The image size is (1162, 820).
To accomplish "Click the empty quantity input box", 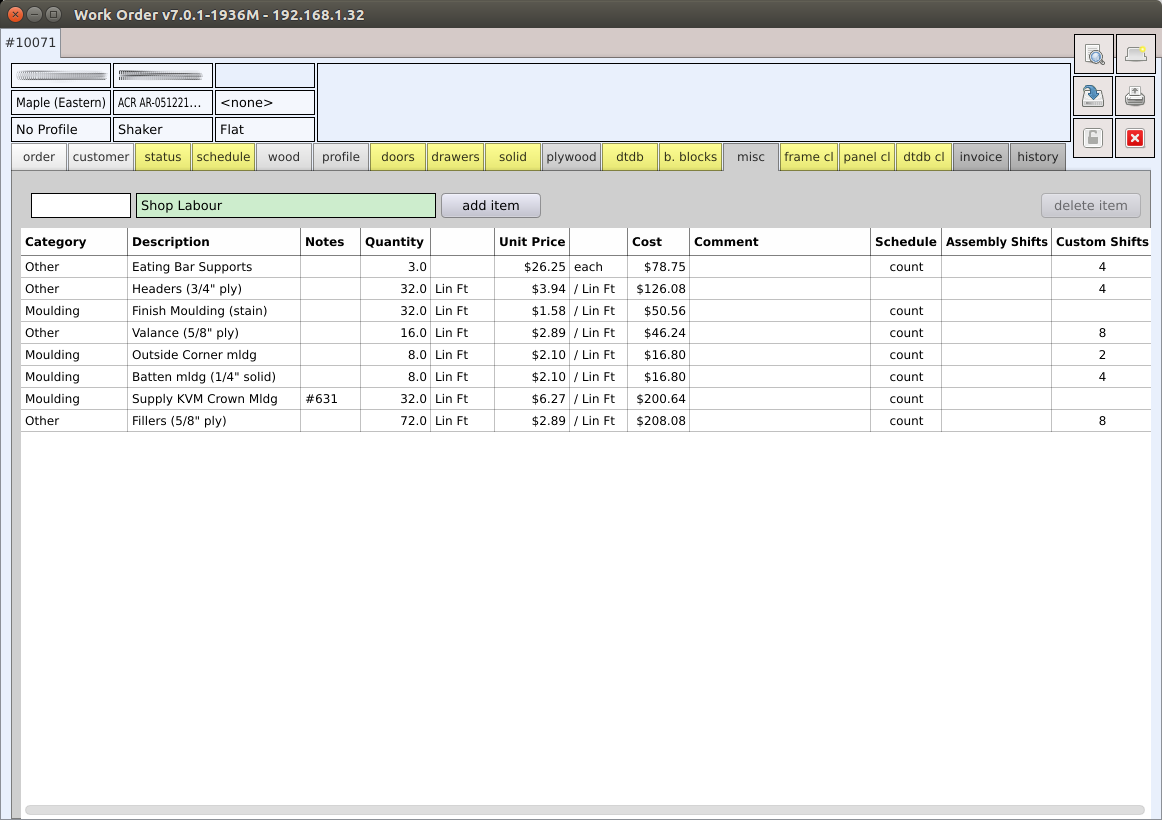I will pyautogui.click(x=81, y=205).
